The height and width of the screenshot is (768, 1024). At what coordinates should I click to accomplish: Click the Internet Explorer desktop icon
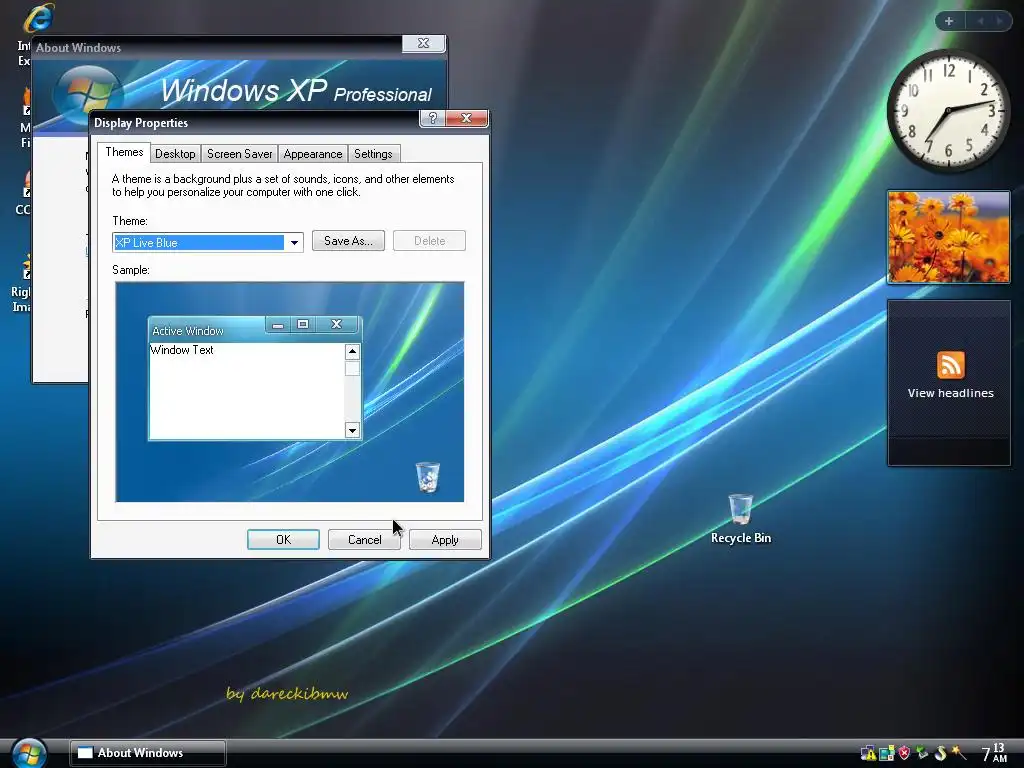pyautogui.click(x=38, y=18)
